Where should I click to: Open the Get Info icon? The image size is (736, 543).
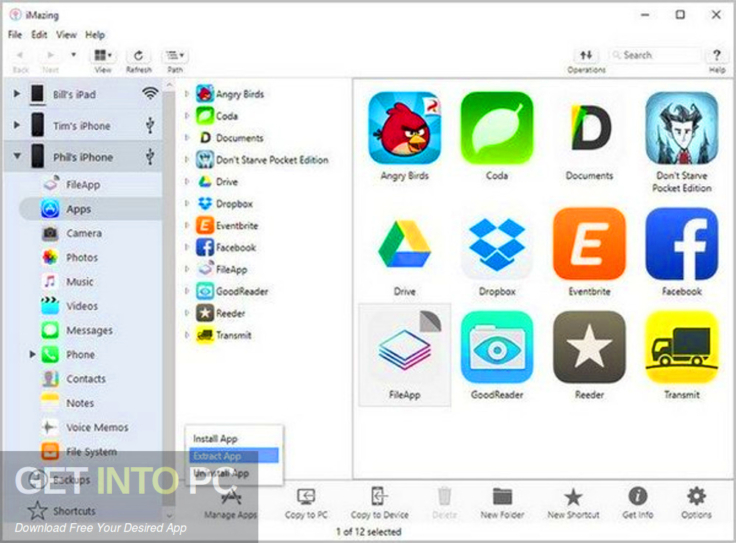tap(637, 496)
